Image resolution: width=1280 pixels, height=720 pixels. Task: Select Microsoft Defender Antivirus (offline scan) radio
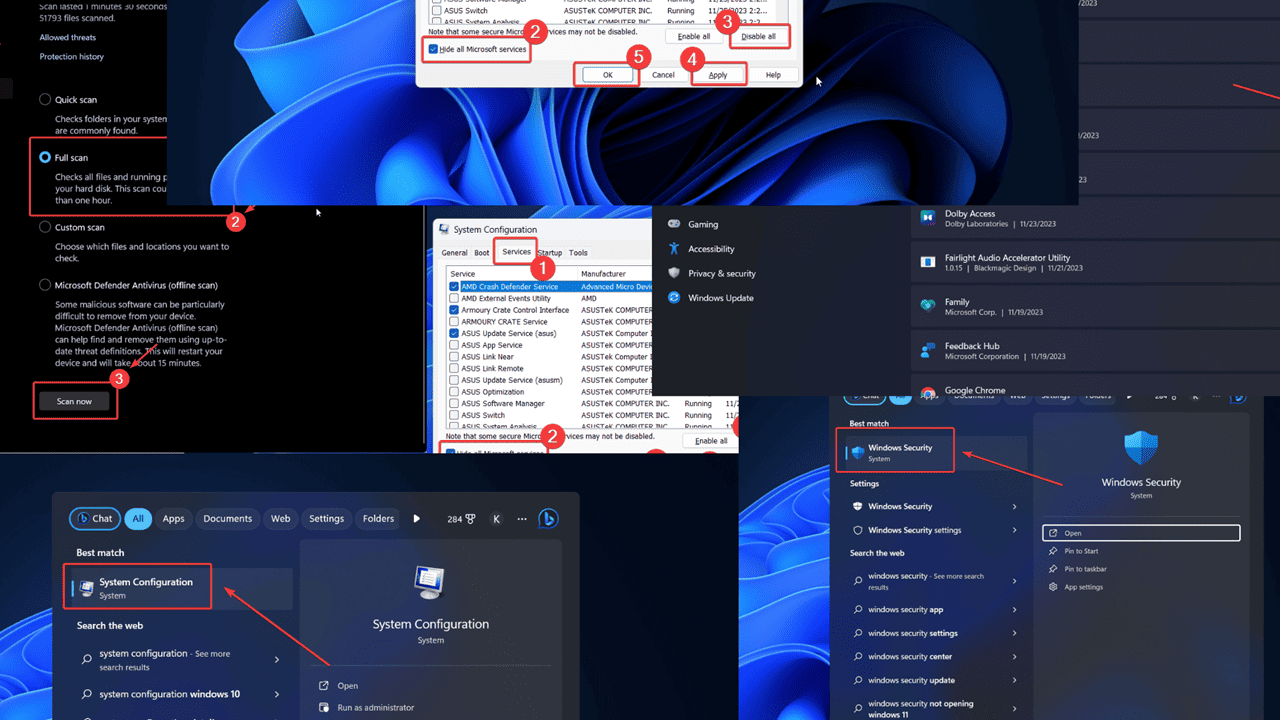pos(45,285)
